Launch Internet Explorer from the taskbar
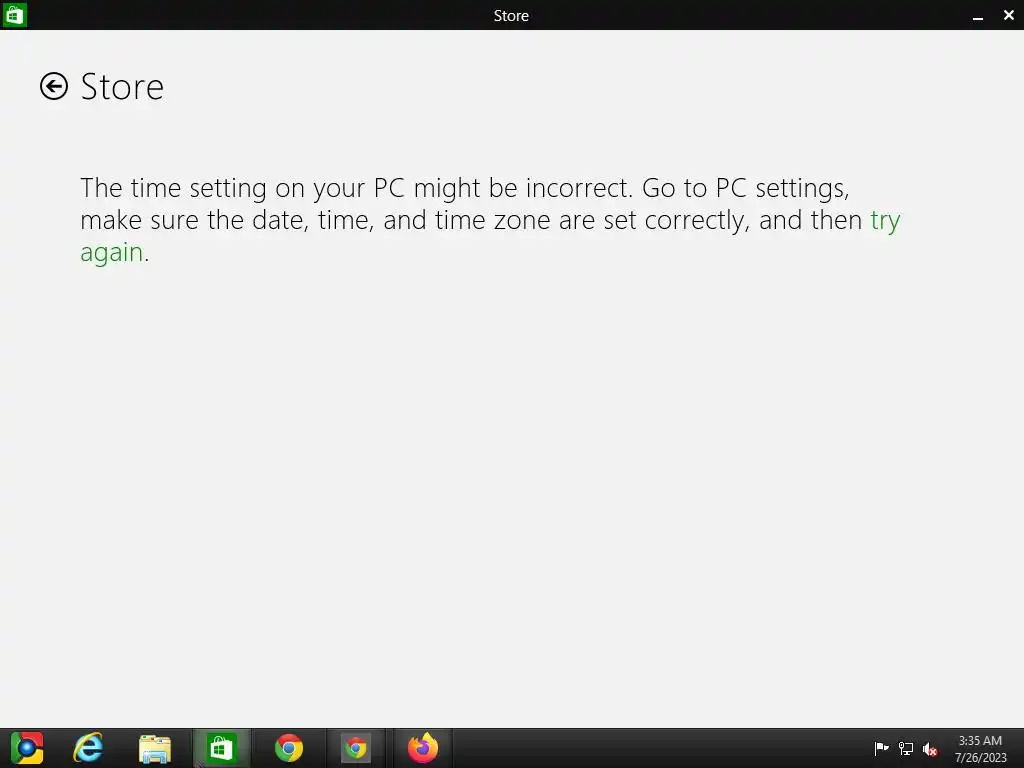The image size is (1024, 768). click(88, 748)
